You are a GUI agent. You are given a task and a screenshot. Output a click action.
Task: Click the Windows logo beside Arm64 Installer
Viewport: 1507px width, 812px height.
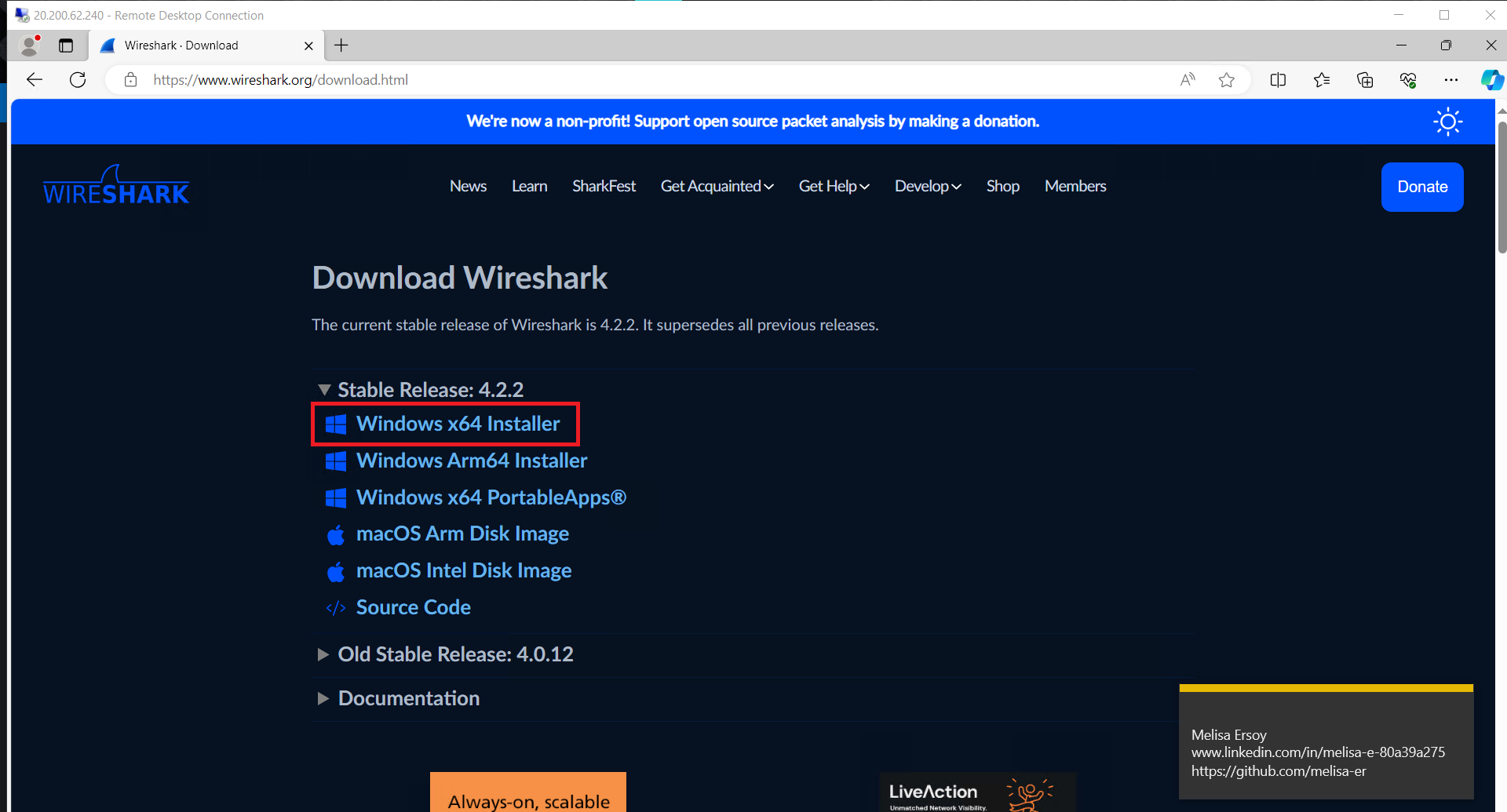click(x=336, y=461)
